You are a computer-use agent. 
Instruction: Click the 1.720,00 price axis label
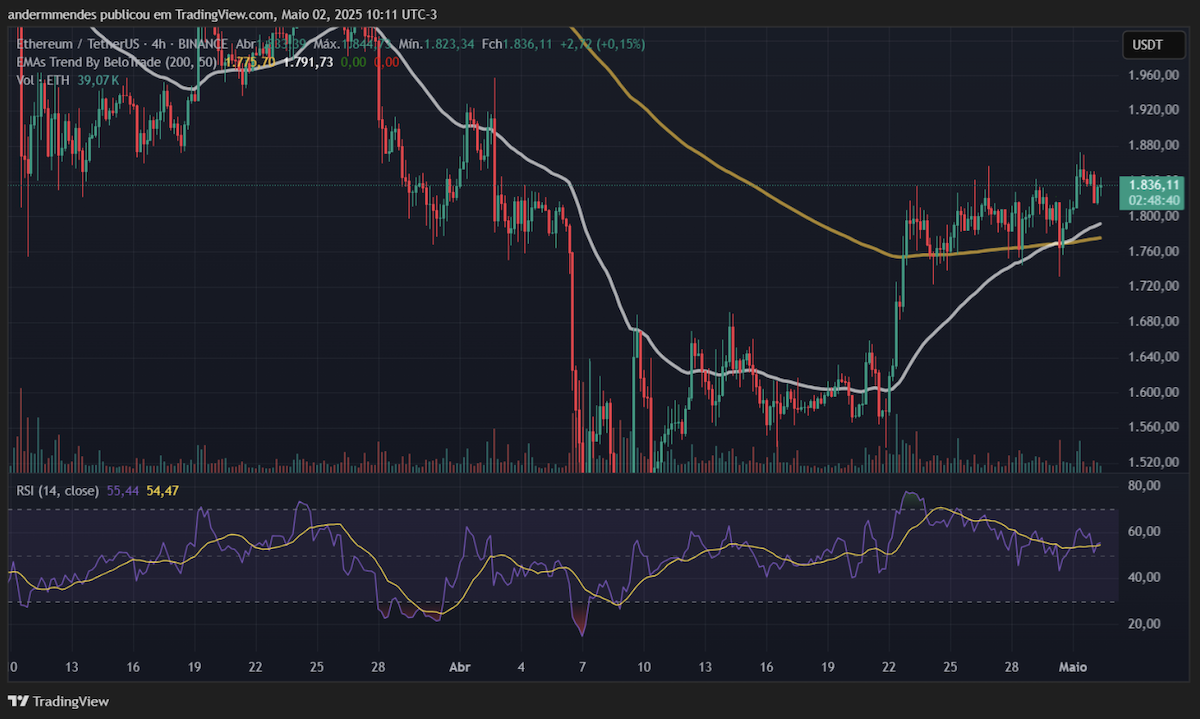(1153, 286)
